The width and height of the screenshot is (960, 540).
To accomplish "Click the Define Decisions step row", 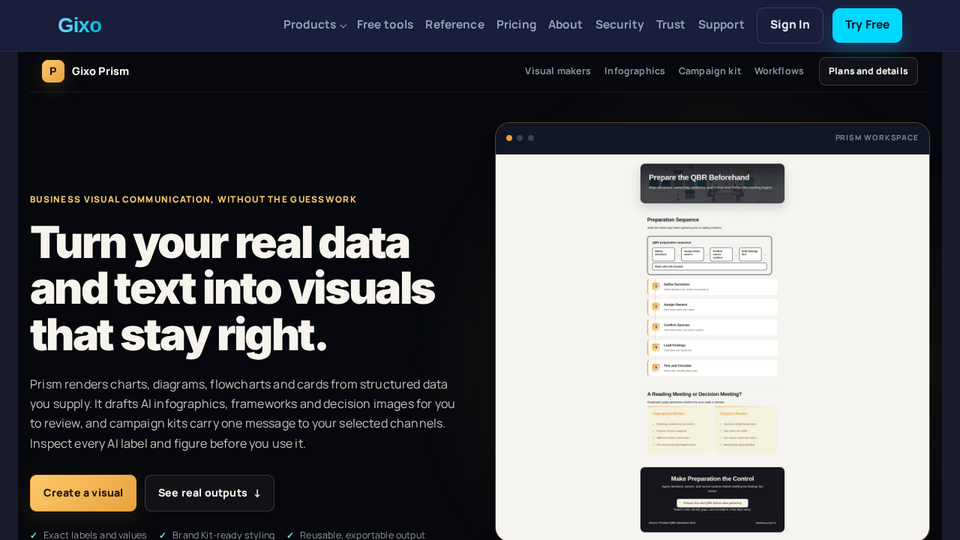I will pyautogui.click(x=712, y=287).
